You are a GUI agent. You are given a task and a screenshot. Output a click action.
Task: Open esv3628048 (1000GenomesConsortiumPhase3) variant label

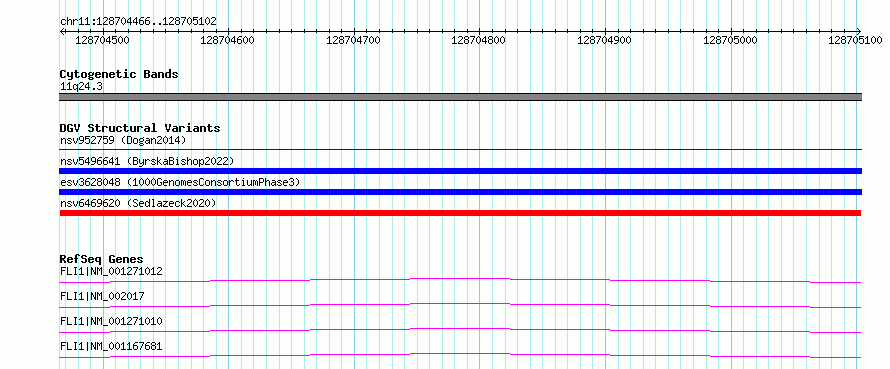pyautogui.click(x=180, y=182)
